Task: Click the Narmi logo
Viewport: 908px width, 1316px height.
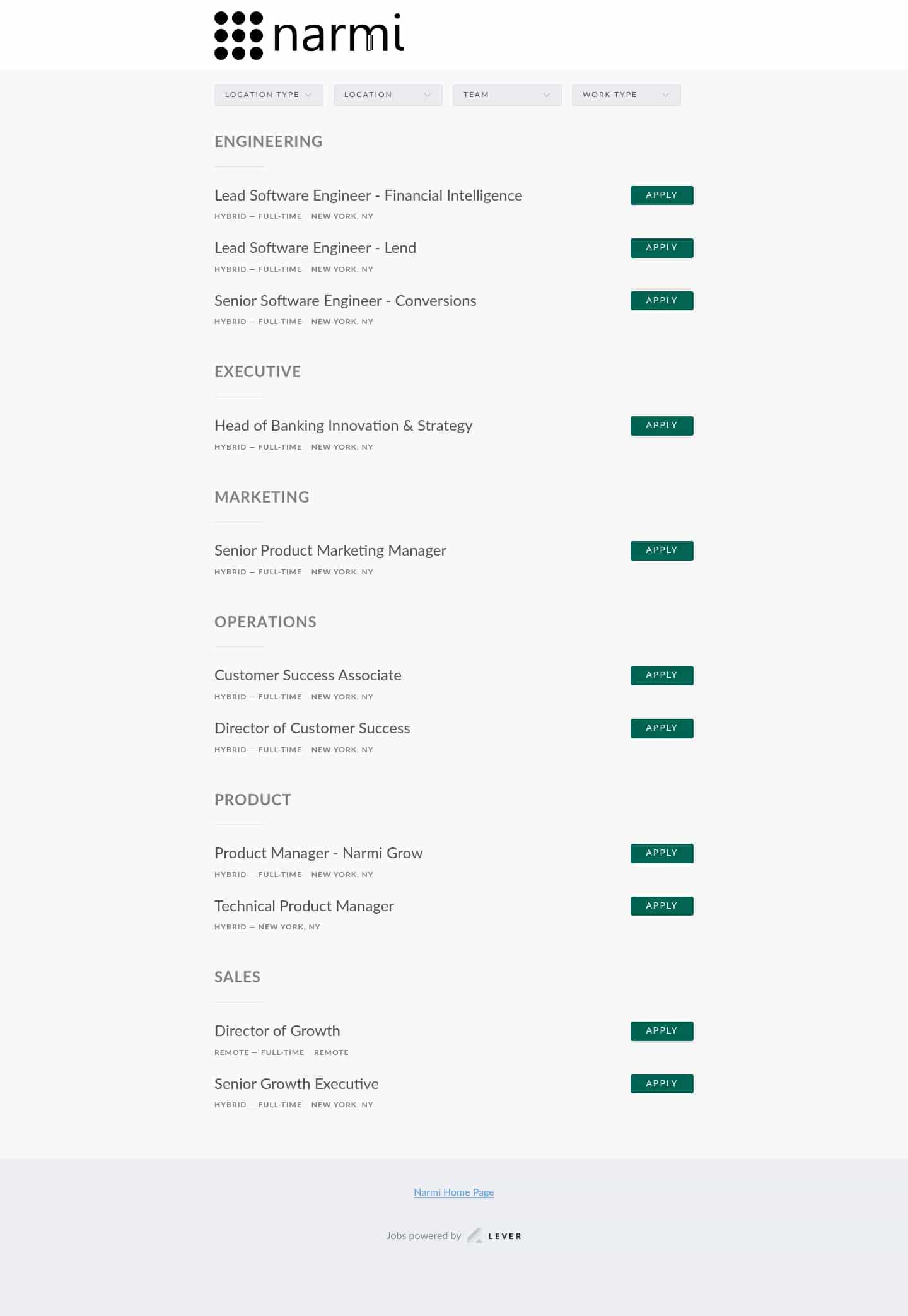Action: (309, 35)
